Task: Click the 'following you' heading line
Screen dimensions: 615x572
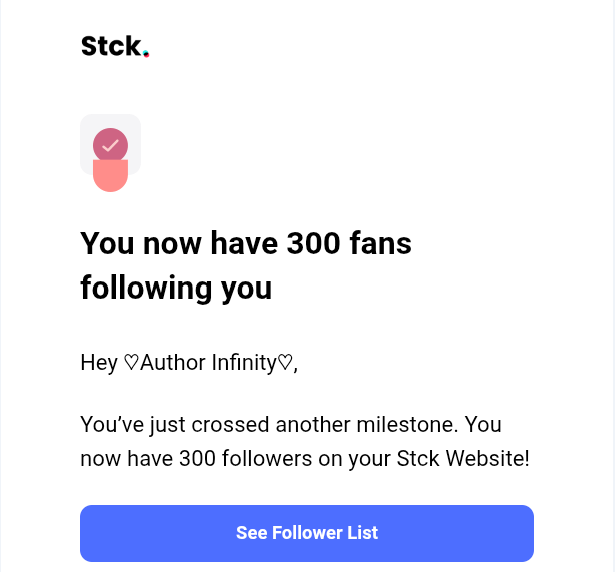Action: pos(176,288)
